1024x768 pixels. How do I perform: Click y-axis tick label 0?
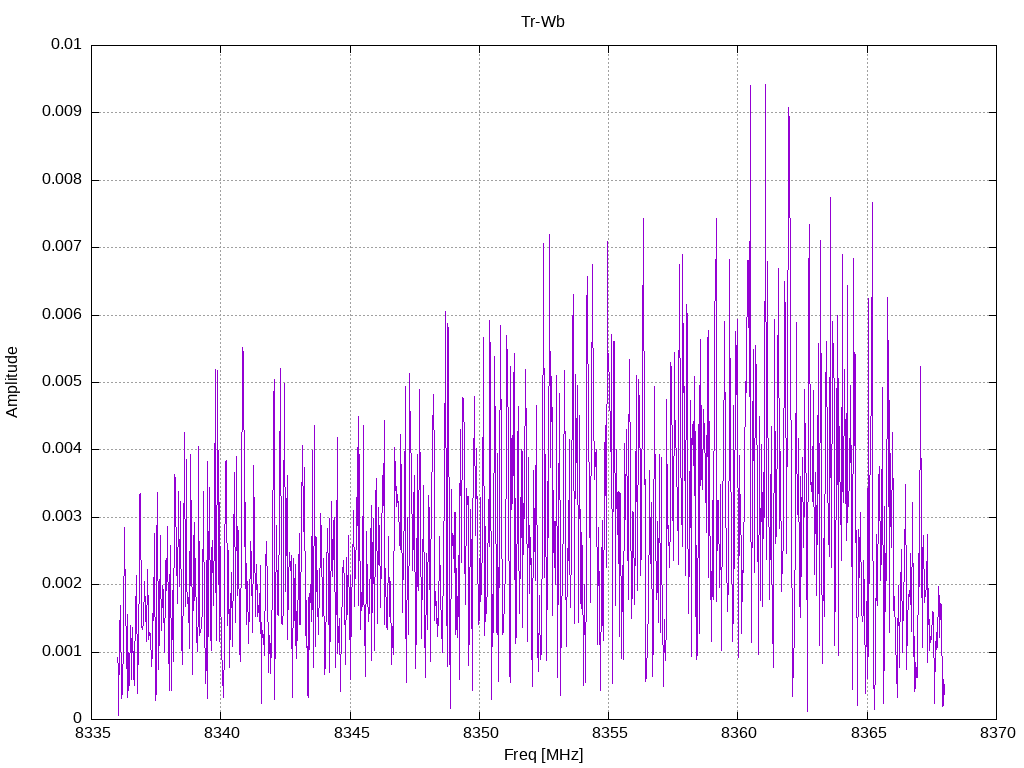point(77,719)
